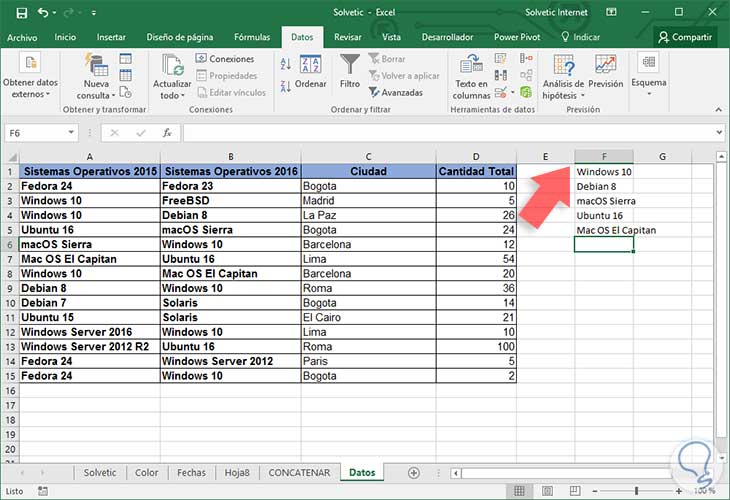
Task: Click the Compartir button
Action: point(685,37)
